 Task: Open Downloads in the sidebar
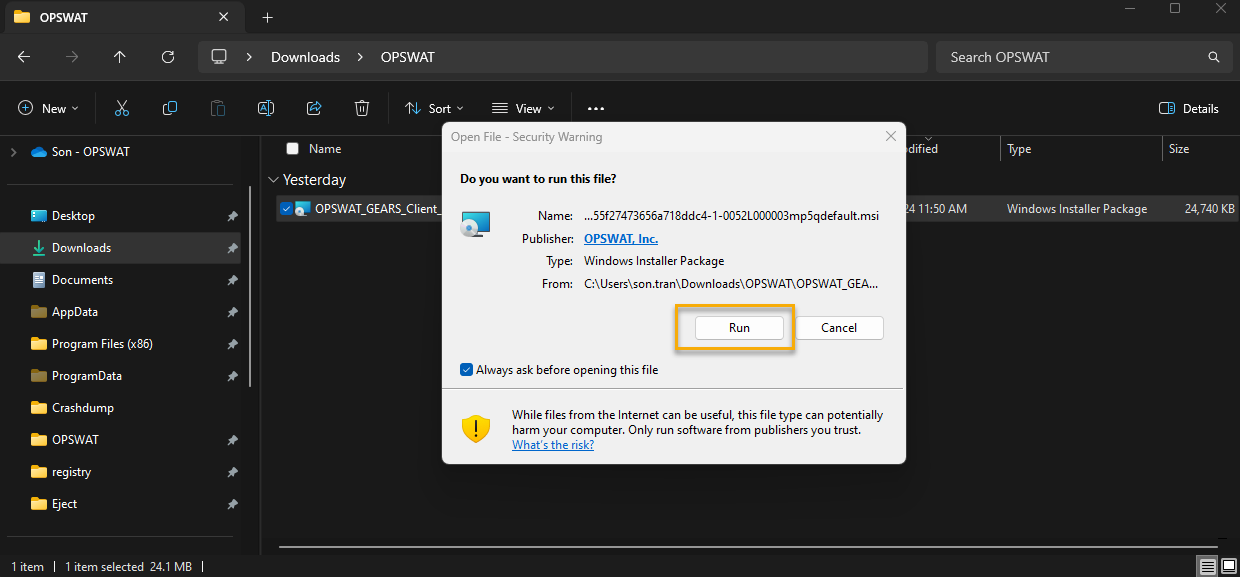point(81,248)
